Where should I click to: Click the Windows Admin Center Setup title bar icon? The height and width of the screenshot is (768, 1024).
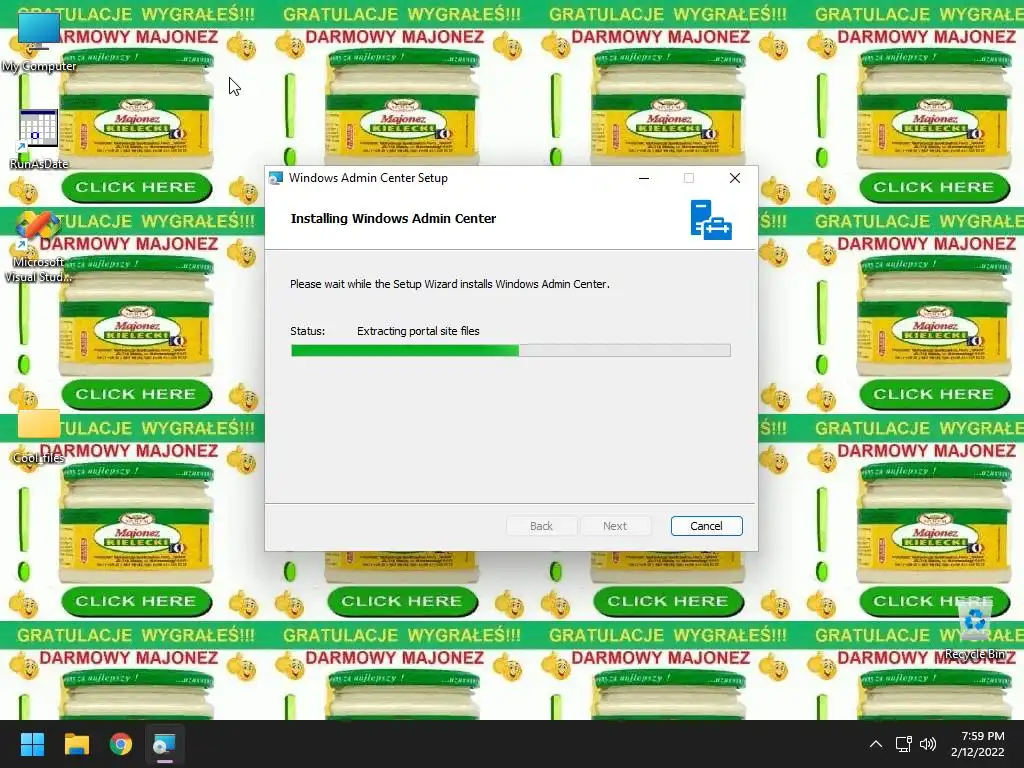(276, 178)
